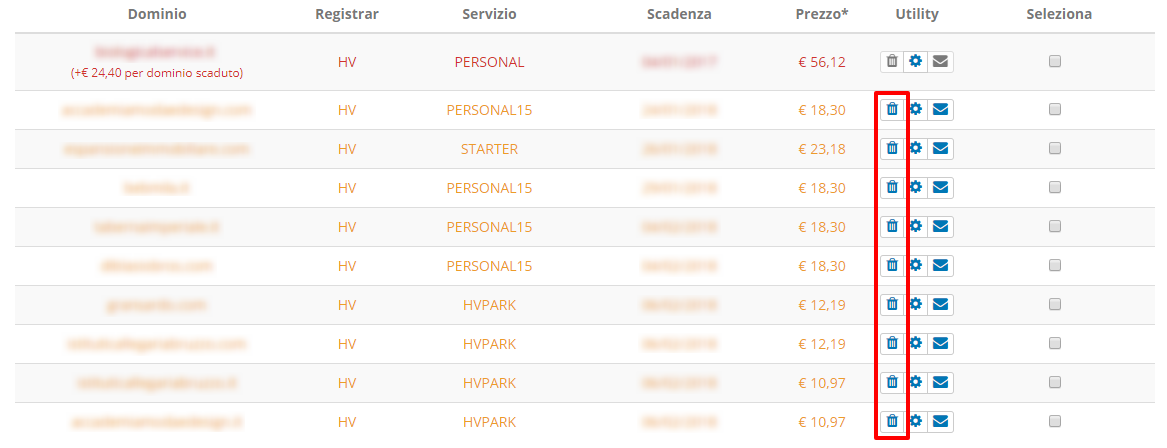This screenshot has height=448, width=1167.
Task: Open the gear settings in the STARTER row
Action: point(915,149)
